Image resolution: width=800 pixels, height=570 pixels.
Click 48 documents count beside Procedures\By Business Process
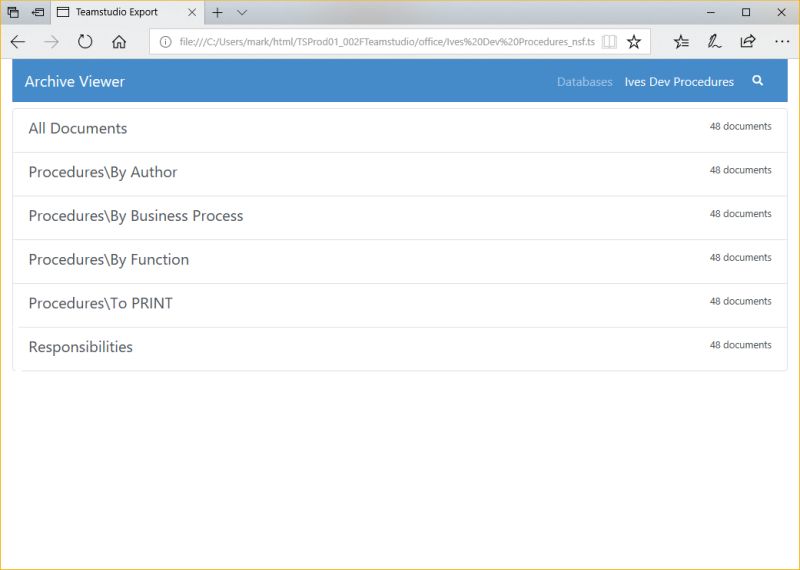740,214
